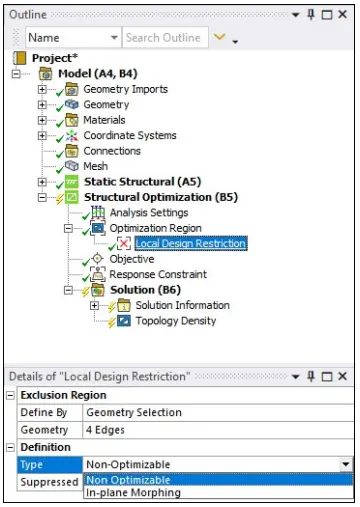Open the Name filter dropdown
Viewport: 360px width, 507px height.
click(114, 37)
